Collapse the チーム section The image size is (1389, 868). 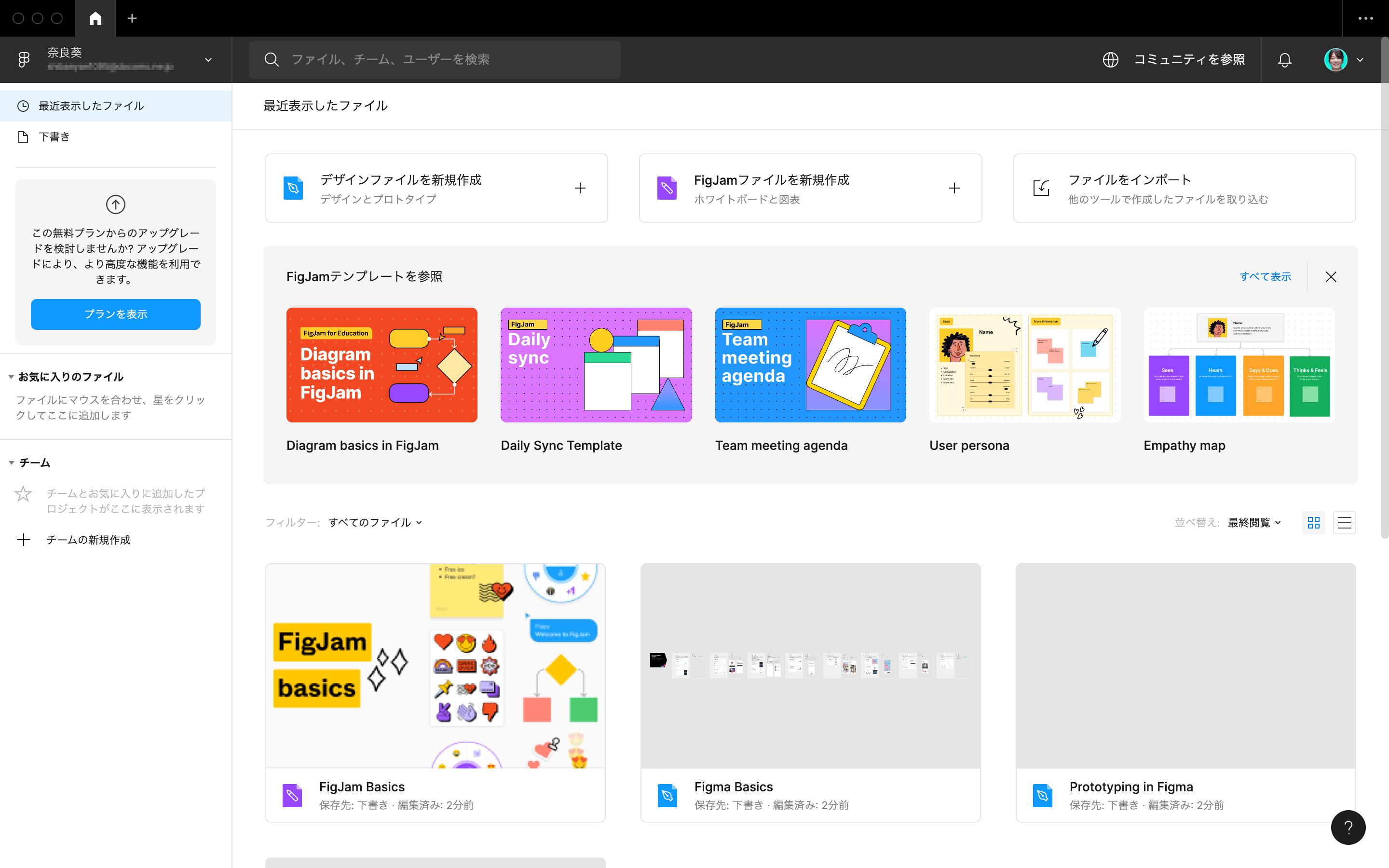pyautogui.click(x=11, y=463)
